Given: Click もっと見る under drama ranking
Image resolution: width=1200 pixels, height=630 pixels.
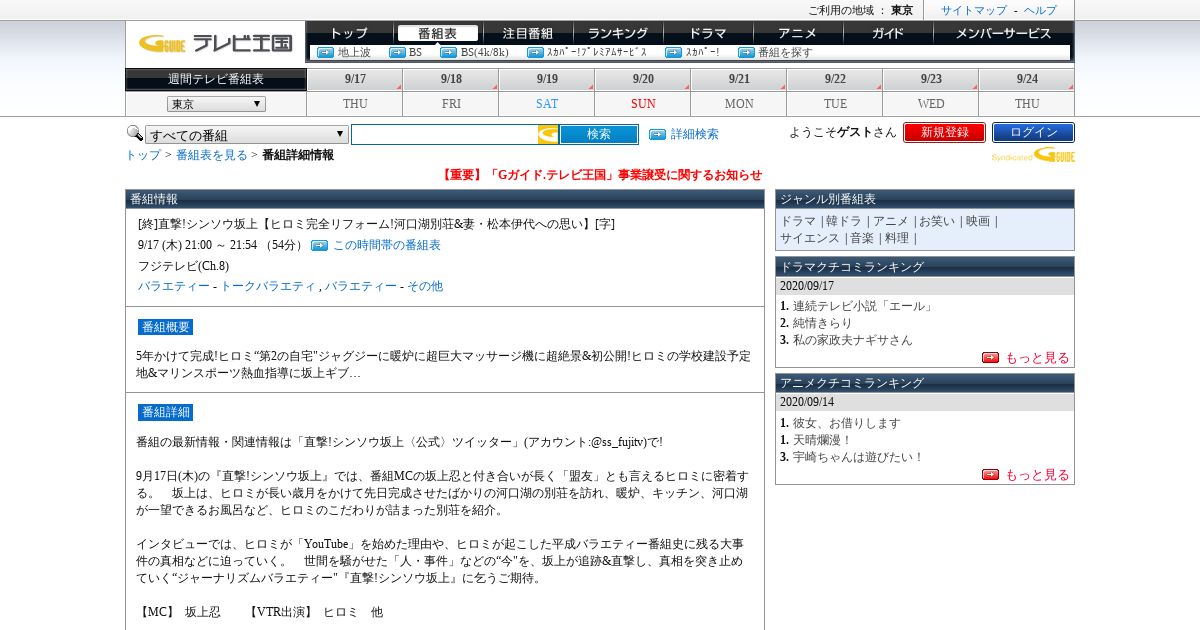Looking at the screenshot, I should 1037,358.
